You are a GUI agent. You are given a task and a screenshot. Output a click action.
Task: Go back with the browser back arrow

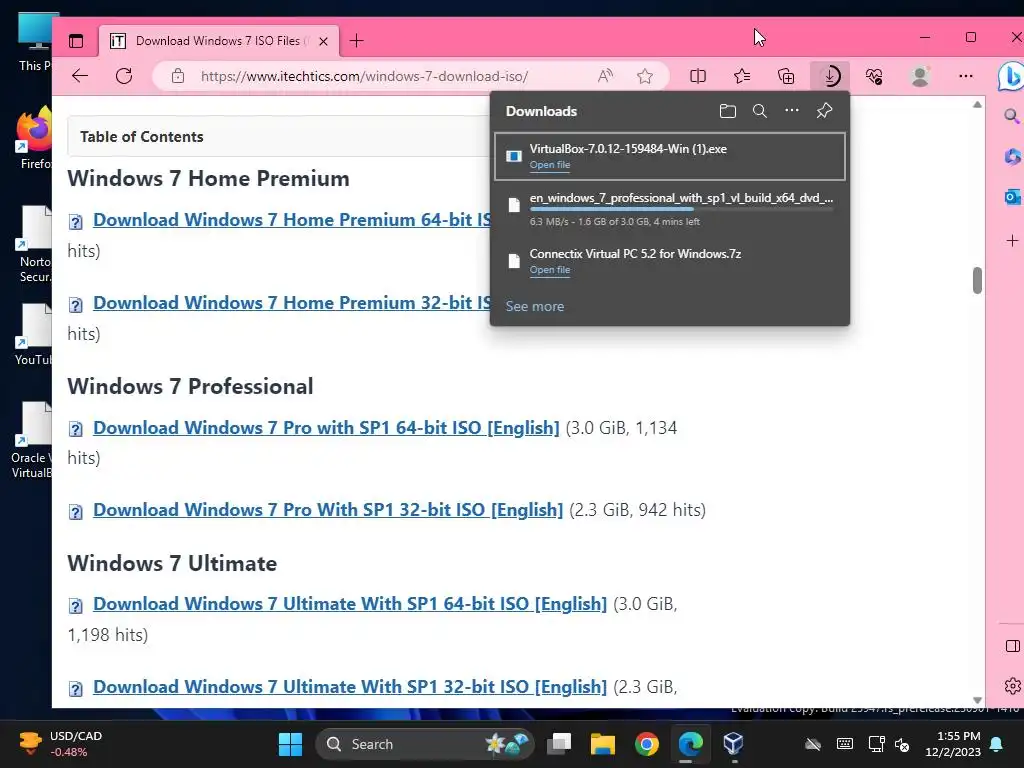(80, 76)
